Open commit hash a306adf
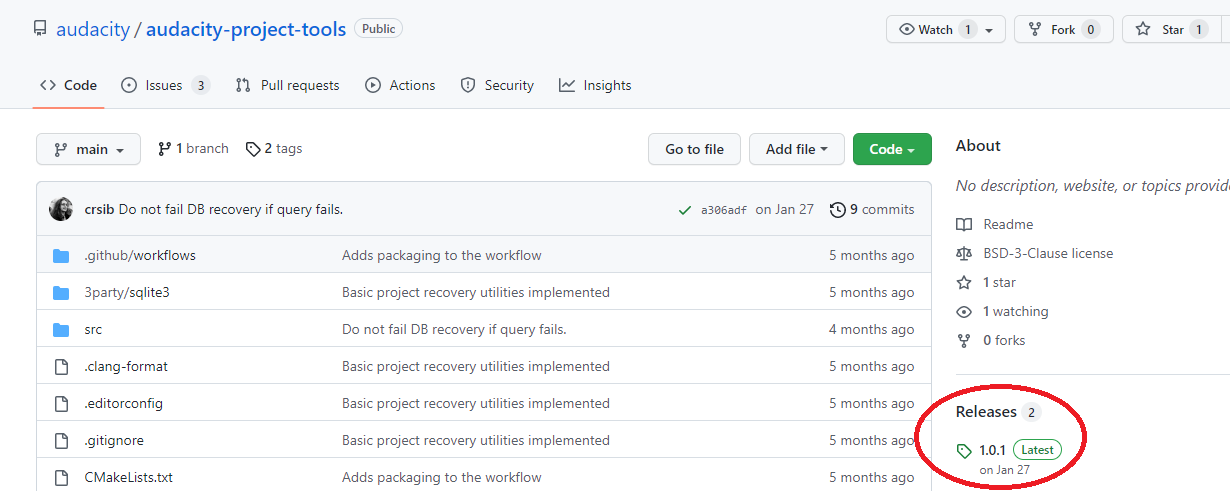1230x491 pixels. (x=724, y=210)
